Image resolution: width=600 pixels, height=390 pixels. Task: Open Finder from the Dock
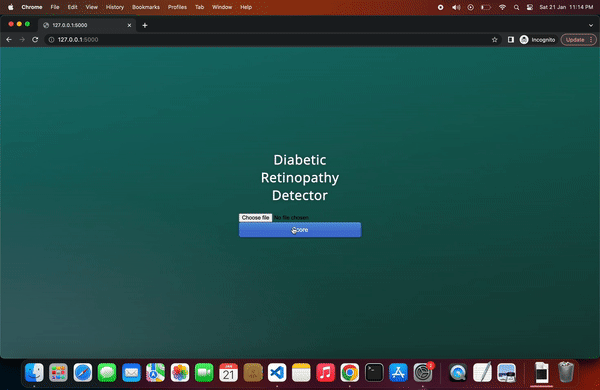[34, 372]
